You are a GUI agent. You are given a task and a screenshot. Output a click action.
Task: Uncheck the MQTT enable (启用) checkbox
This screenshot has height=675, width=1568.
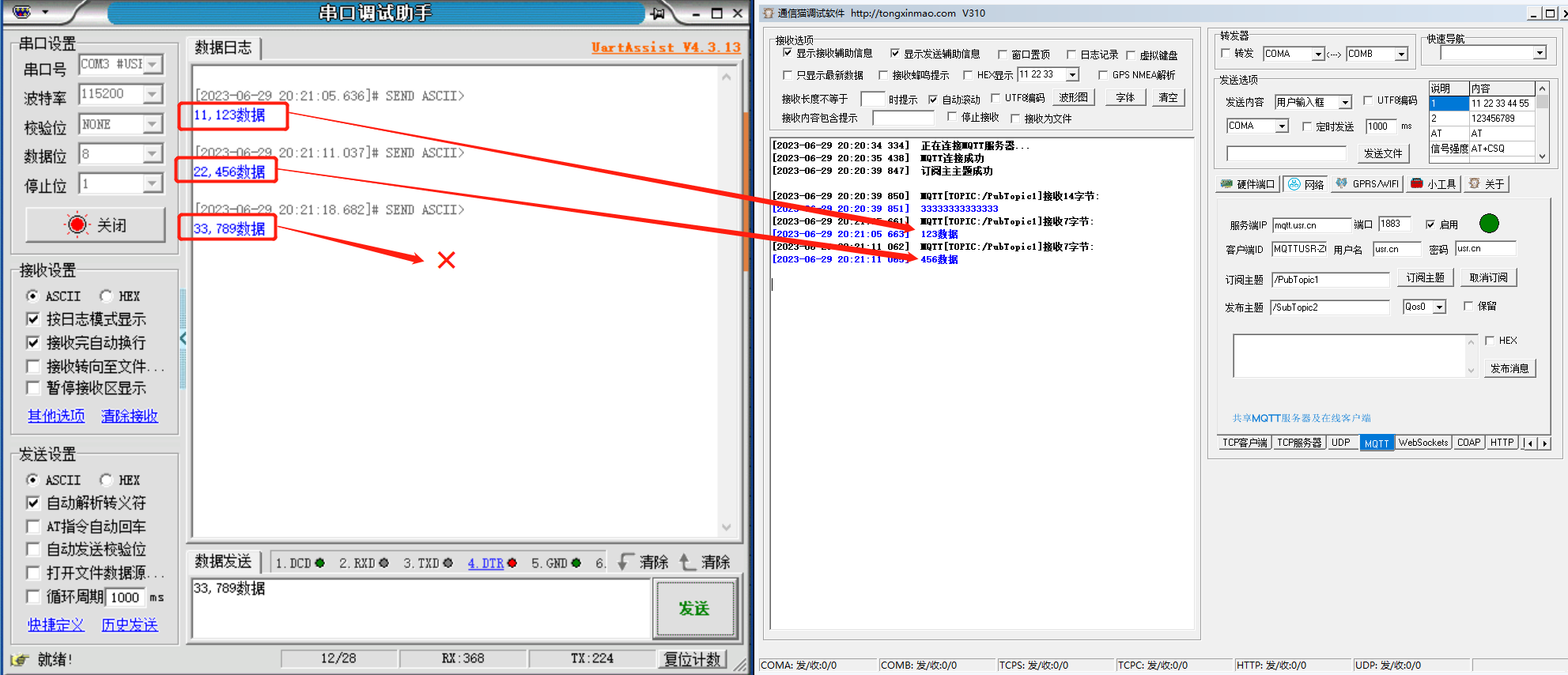[x=1430, y=224]
